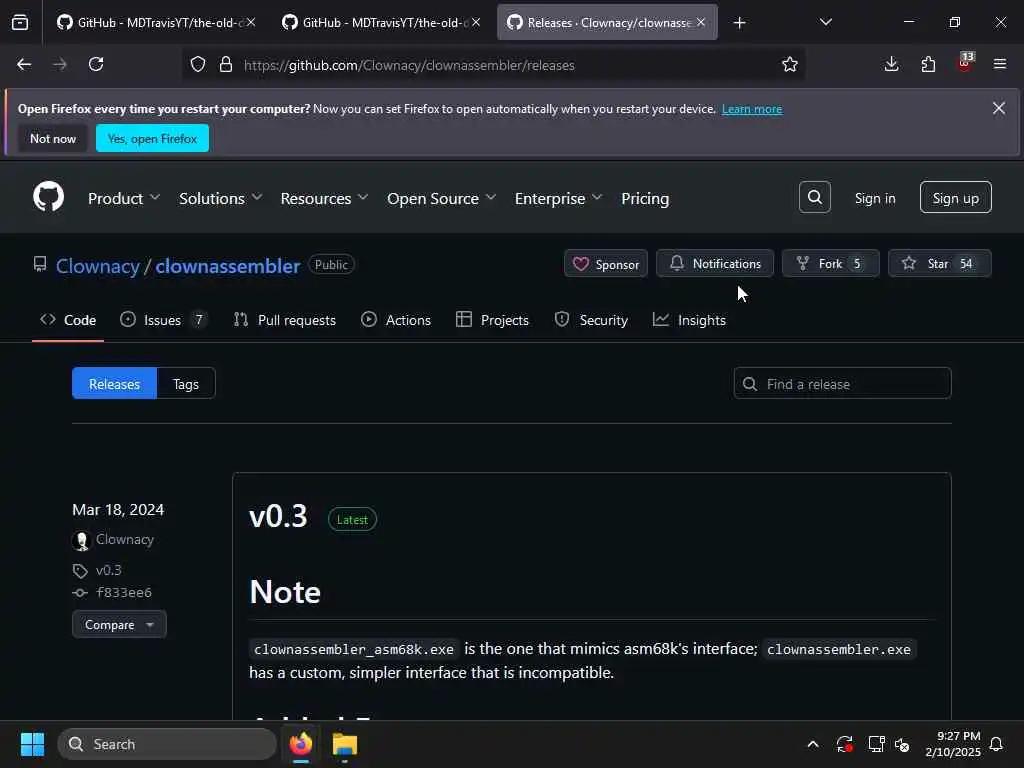Expand the Product menu

point(123,199)
